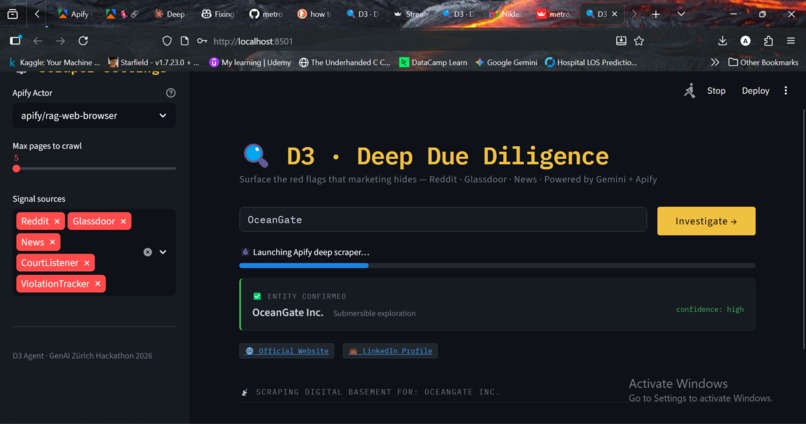Open the Hospital LOS Prediction bookmark
Screen dimensions: 806x424
591,62
